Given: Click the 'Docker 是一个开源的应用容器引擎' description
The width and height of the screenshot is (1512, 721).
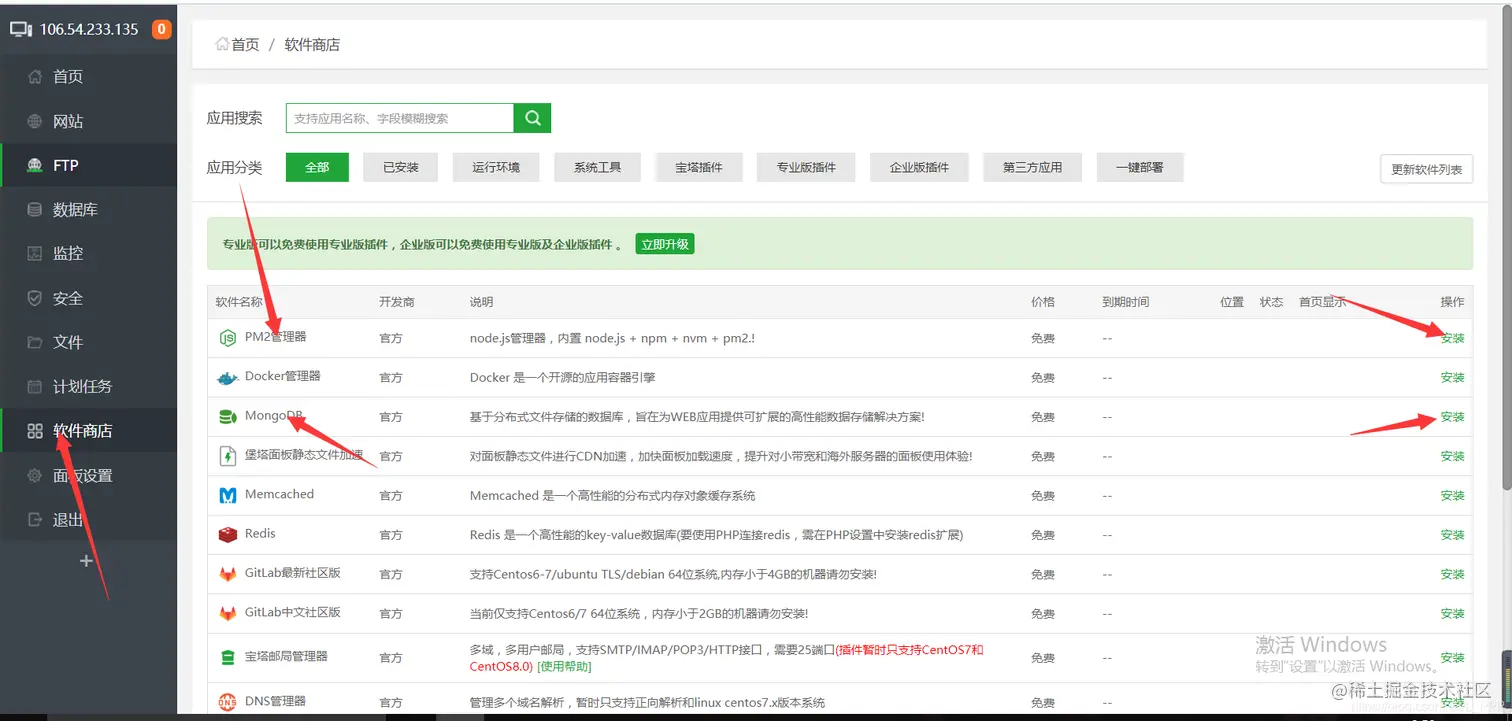Looking at the screenshot, I should click(x=562, y=378).
